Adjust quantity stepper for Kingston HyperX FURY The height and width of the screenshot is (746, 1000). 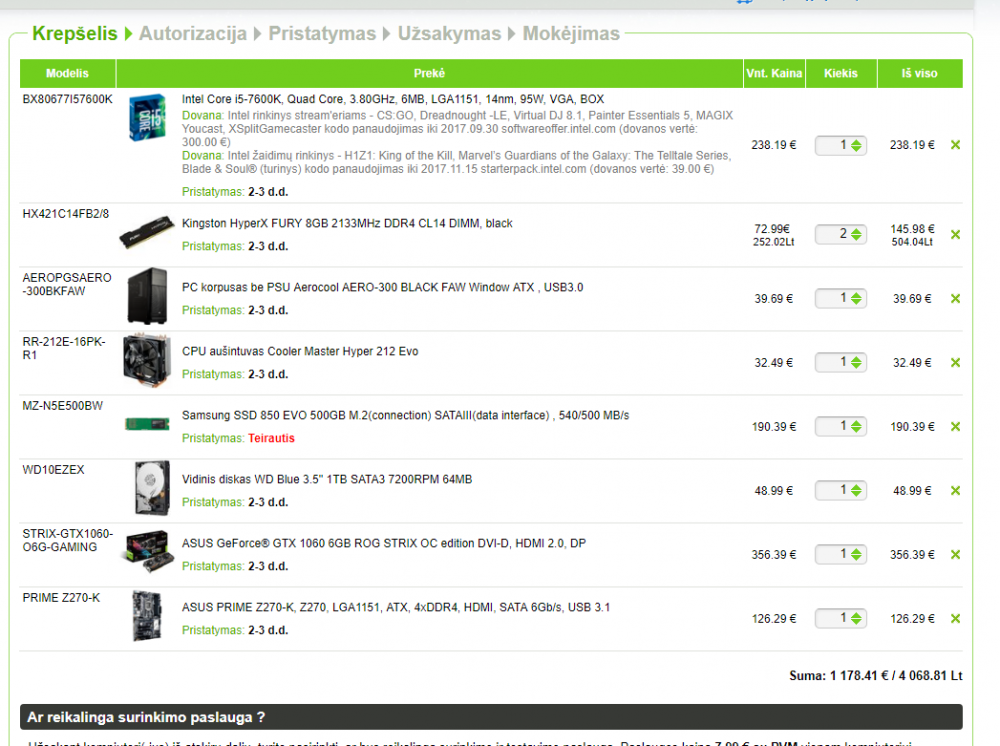click(x=856, y=235)
